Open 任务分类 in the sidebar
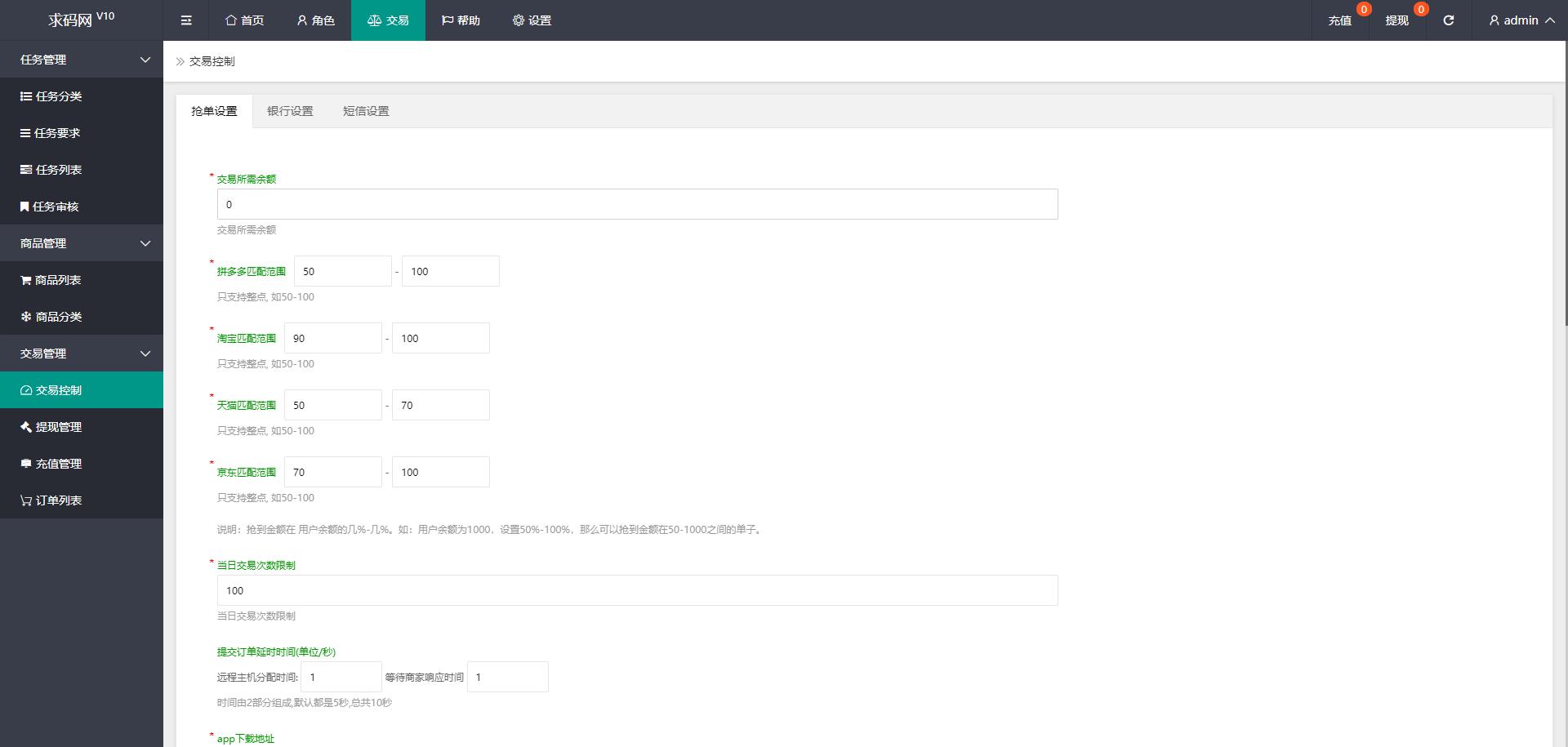 pyautogui.click(x=82, y=96)
